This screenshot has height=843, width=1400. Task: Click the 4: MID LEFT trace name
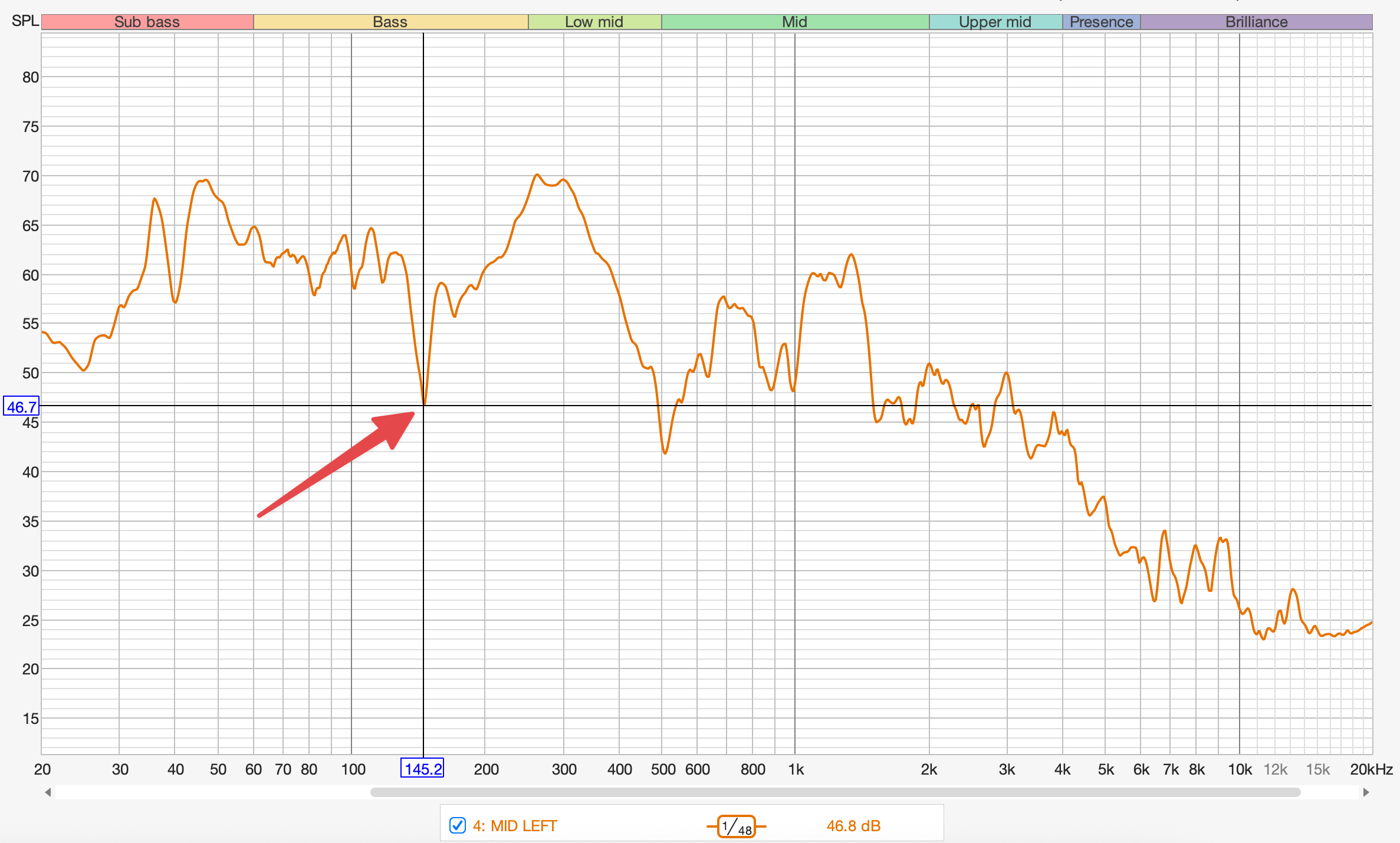click(514, 826)
